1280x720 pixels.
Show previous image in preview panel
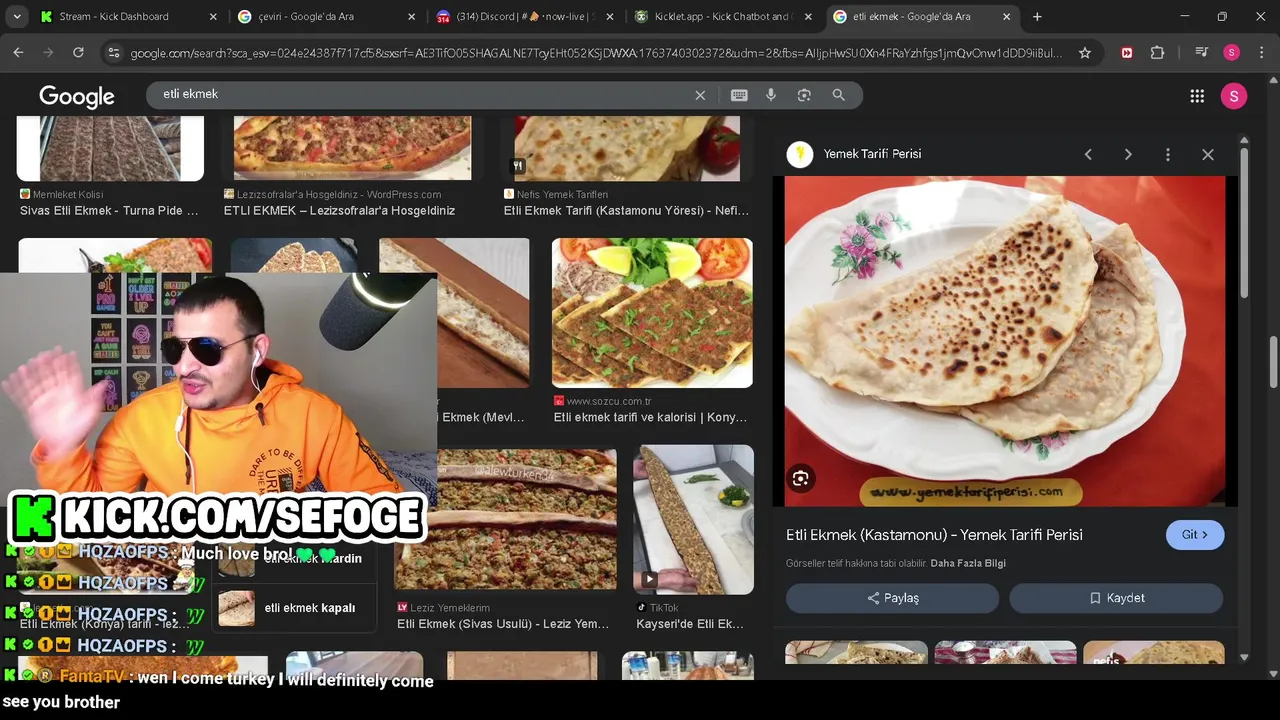tap(1088, 154)
